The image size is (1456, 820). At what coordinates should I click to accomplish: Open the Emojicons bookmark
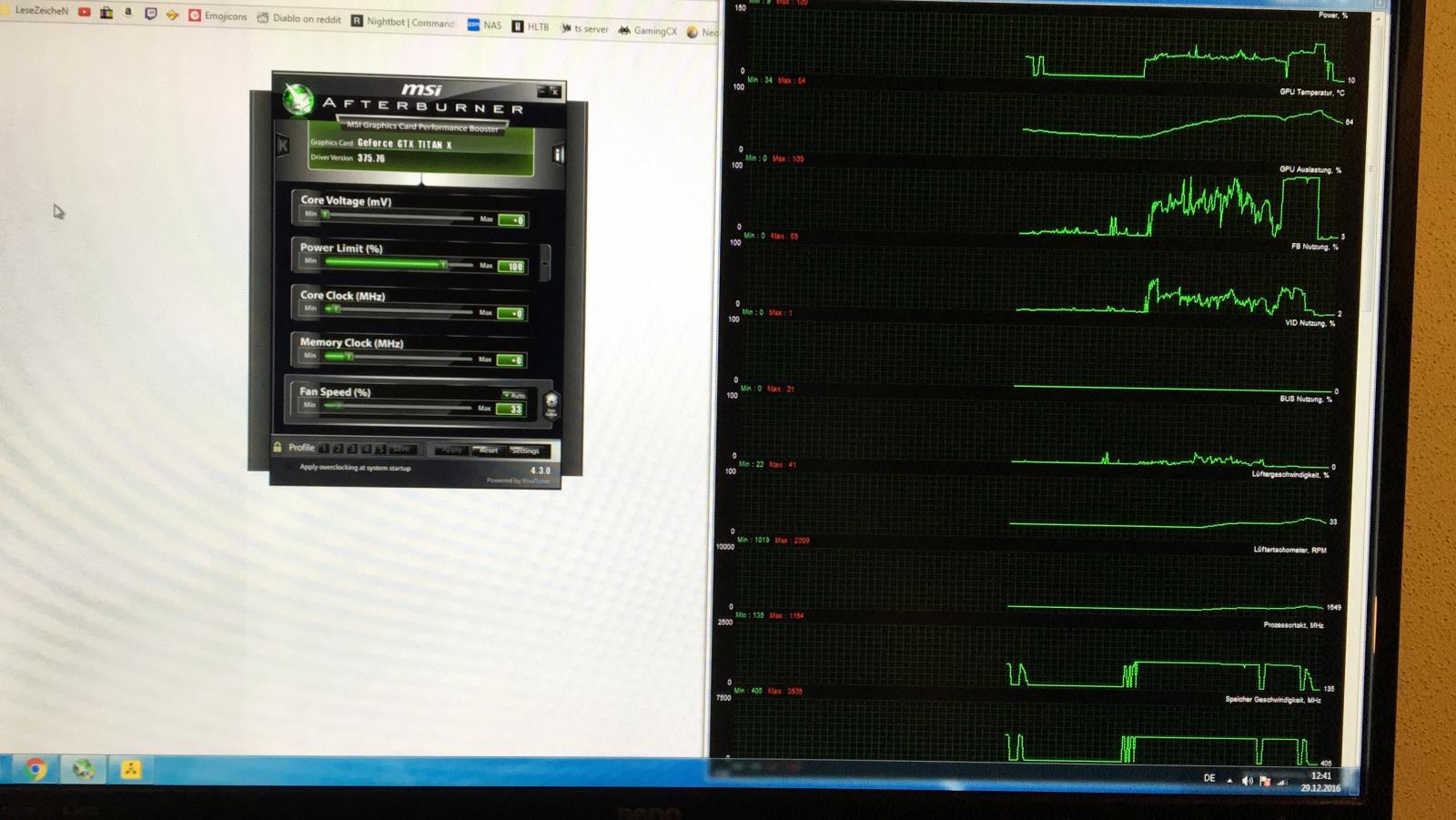218,15
